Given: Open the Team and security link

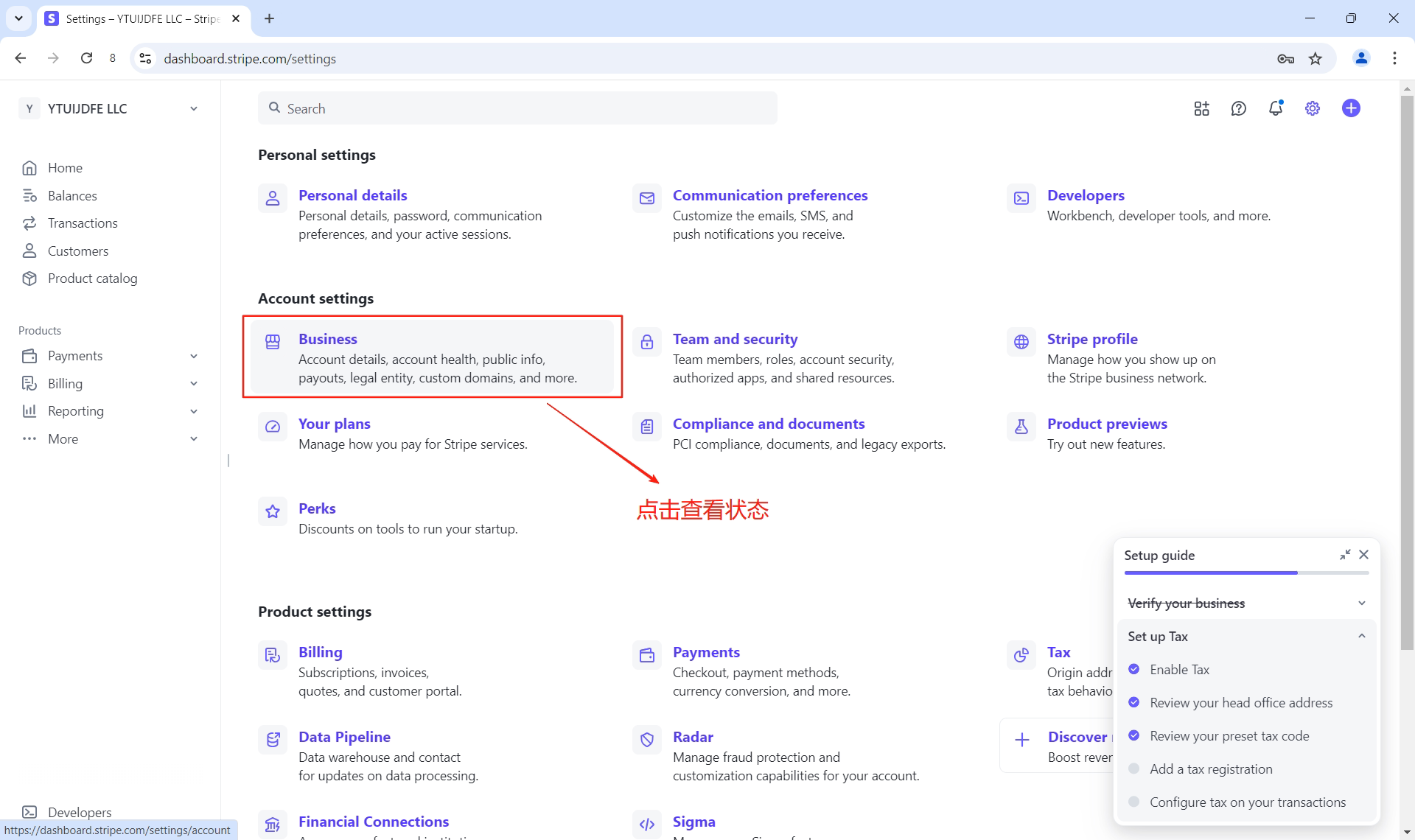Looking at the screenshot, I should coord(735,339).
